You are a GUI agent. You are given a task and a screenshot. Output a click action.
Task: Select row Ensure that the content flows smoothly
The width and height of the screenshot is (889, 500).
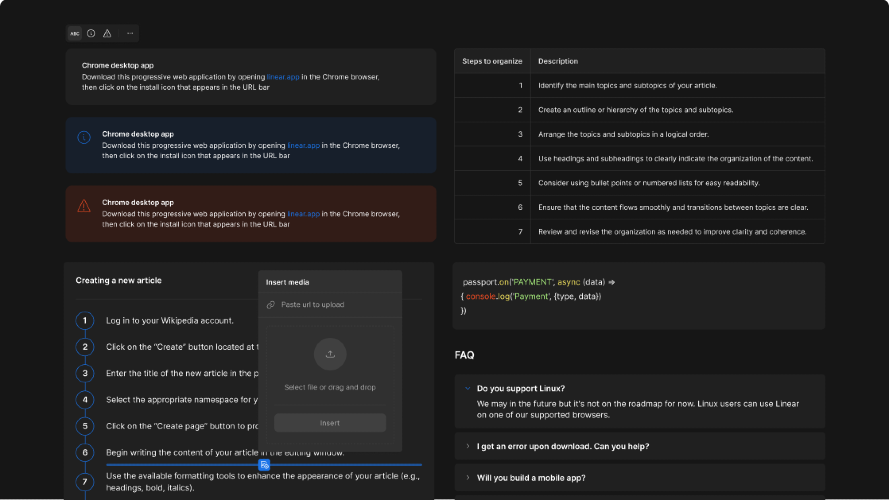[x=640, y=207]
